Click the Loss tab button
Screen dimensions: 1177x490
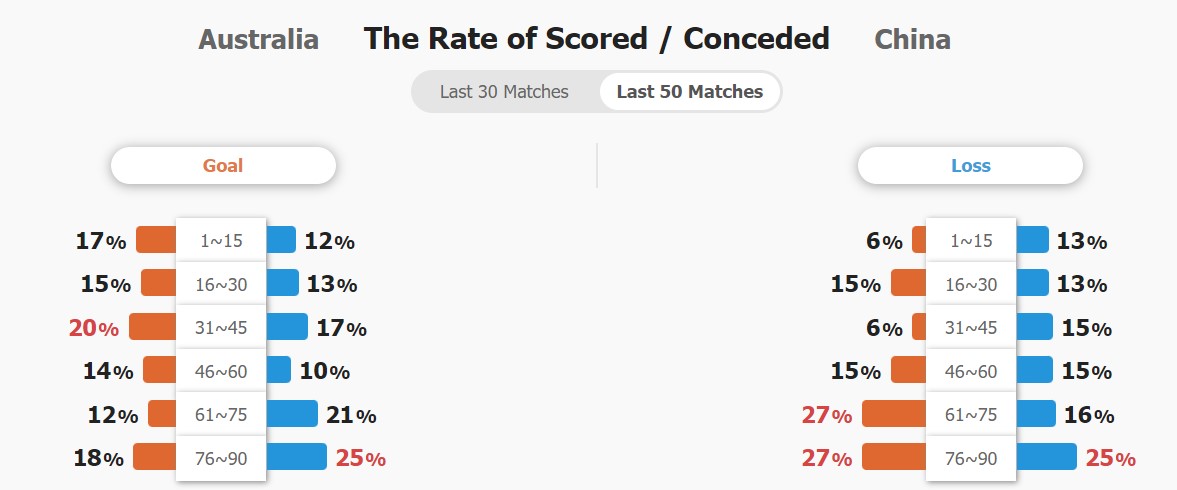coord(970,166)
